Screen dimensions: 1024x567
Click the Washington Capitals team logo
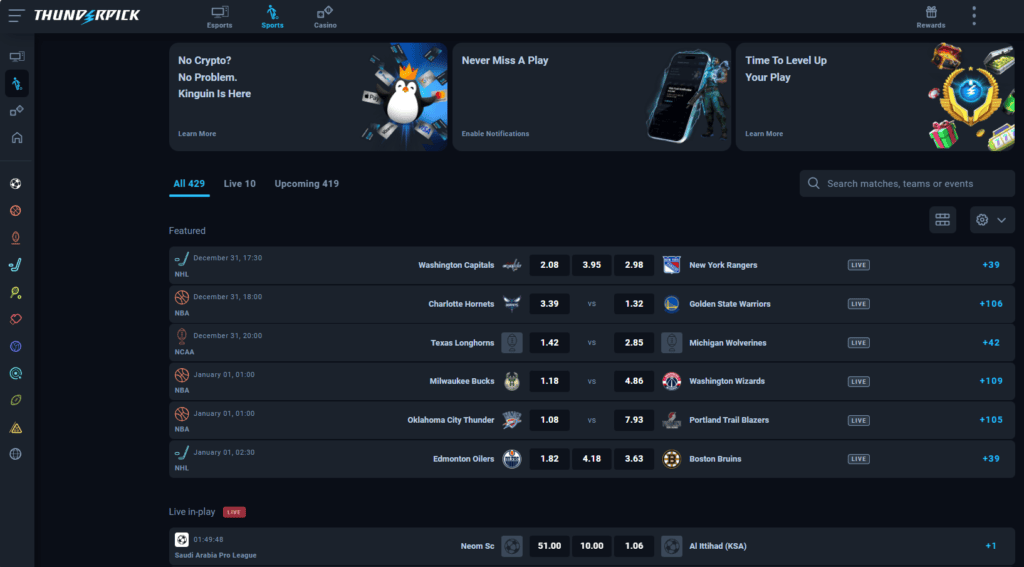pos(512,265)
